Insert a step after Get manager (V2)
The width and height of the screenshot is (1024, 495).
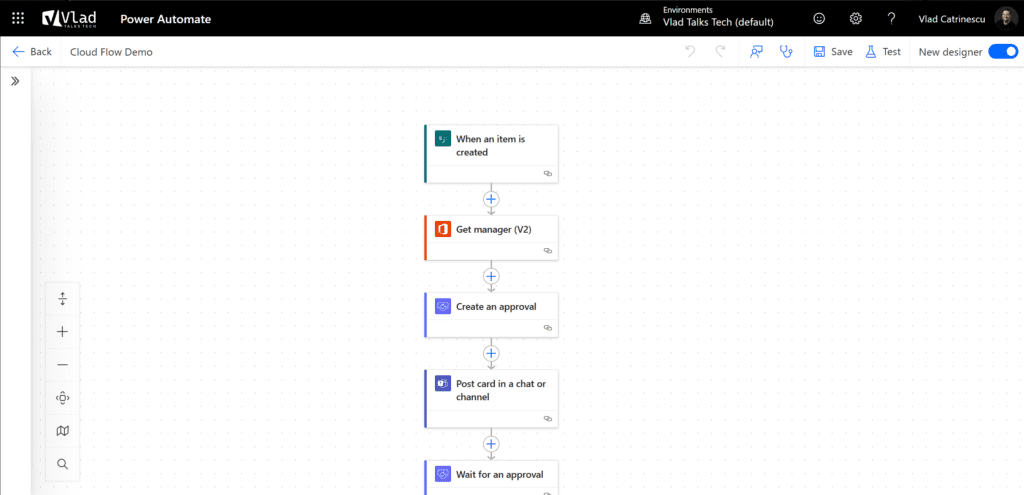point(491,276)
